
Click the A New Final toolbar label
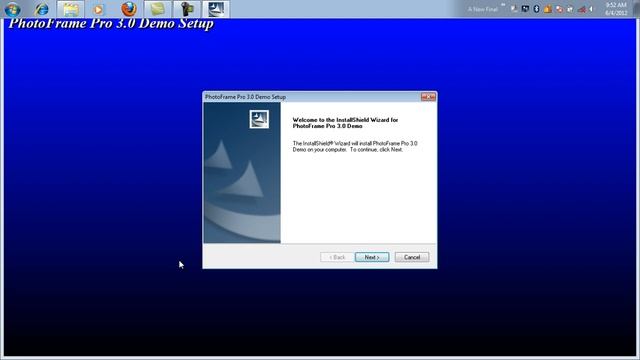482,9
